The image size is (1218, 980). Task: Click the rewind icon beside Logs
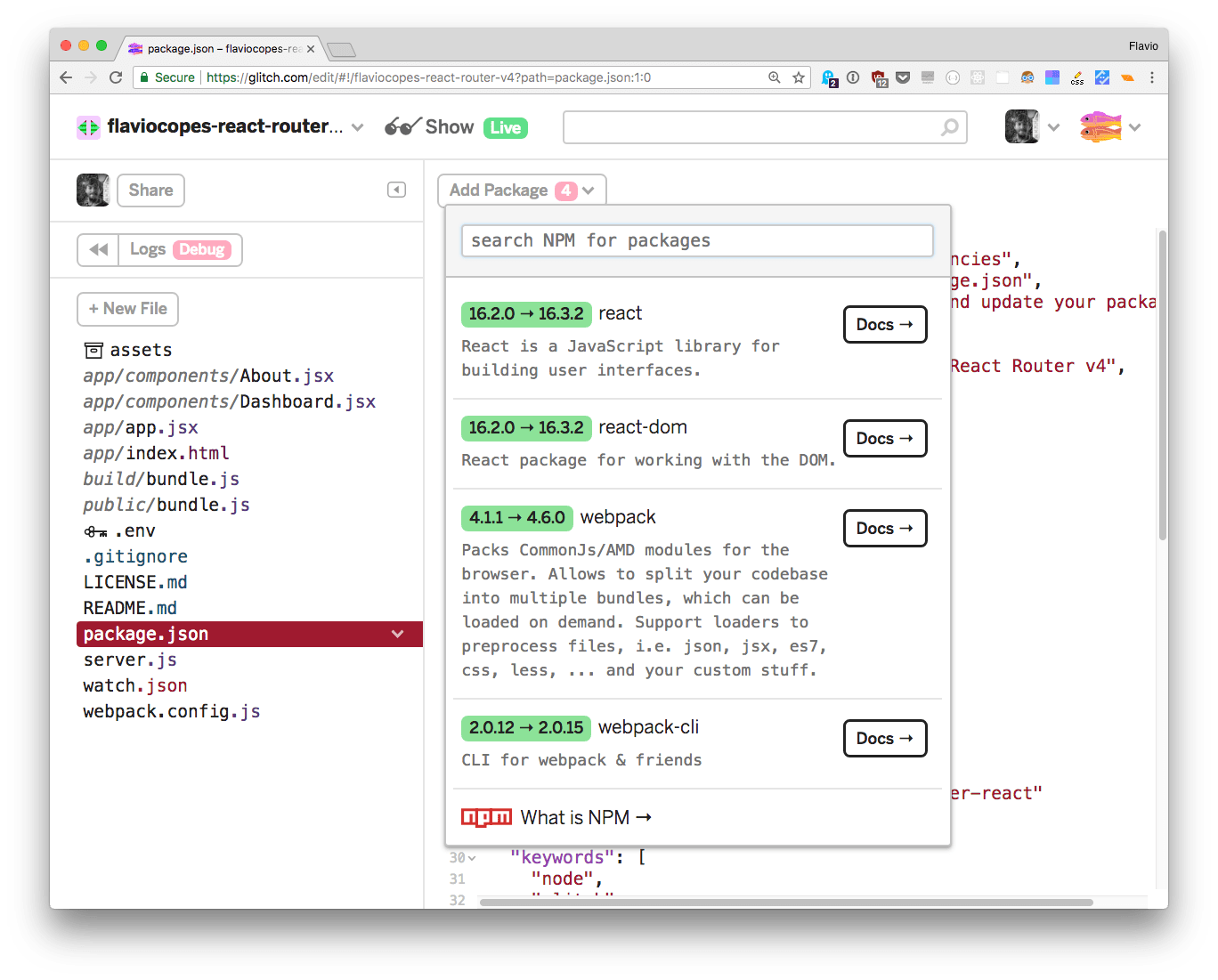pos(98,249)
